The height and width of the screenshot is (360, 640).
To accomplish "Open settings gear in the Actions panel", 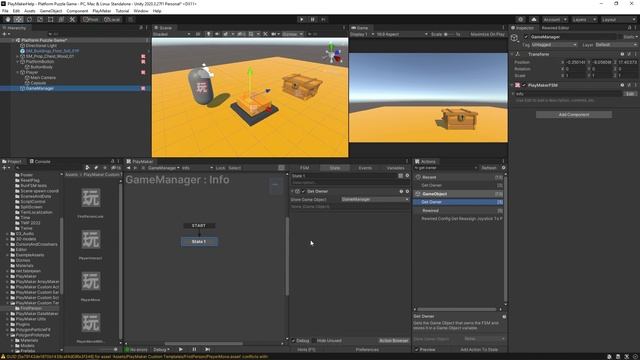I will 503,168.
